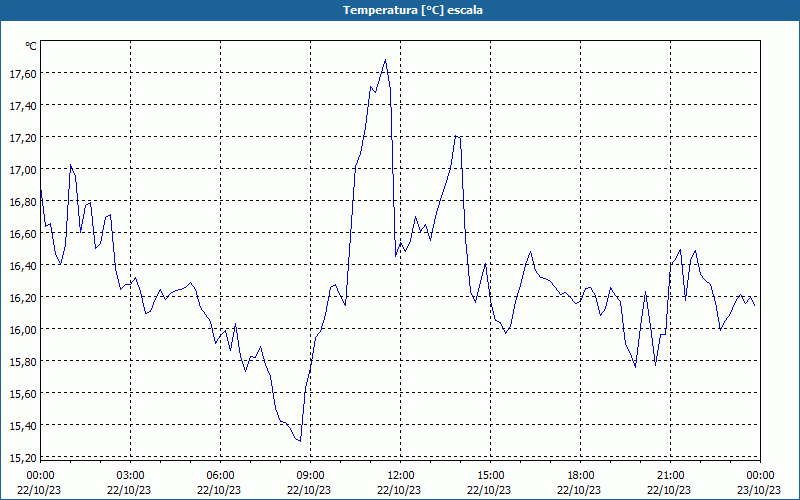
Task: Click the 18:00 time axis label
Action: point(581,476)
